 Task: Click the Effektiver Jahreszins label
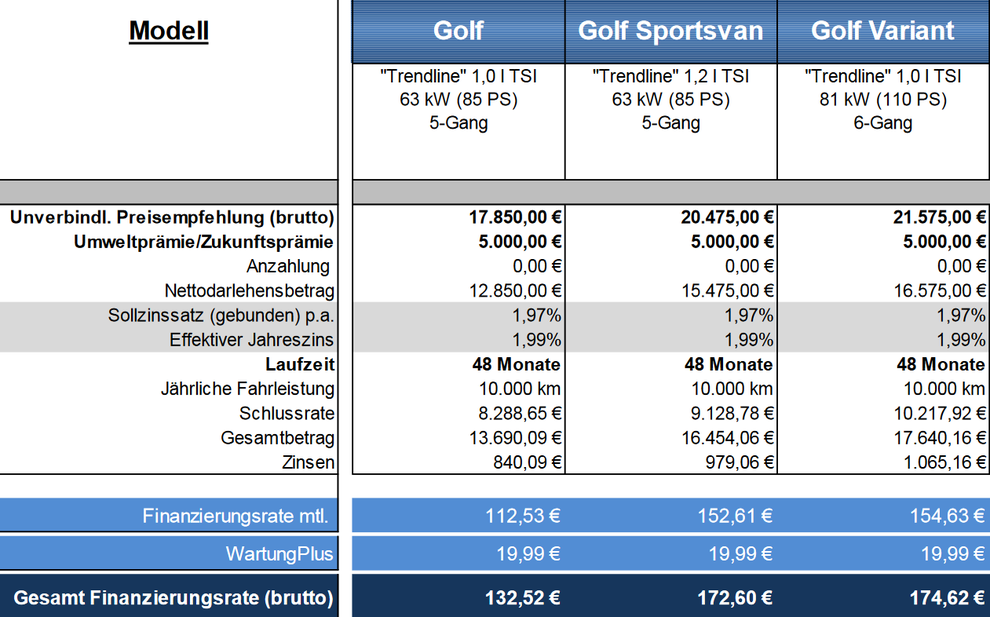pyautogui.click(x=251, y=340)
